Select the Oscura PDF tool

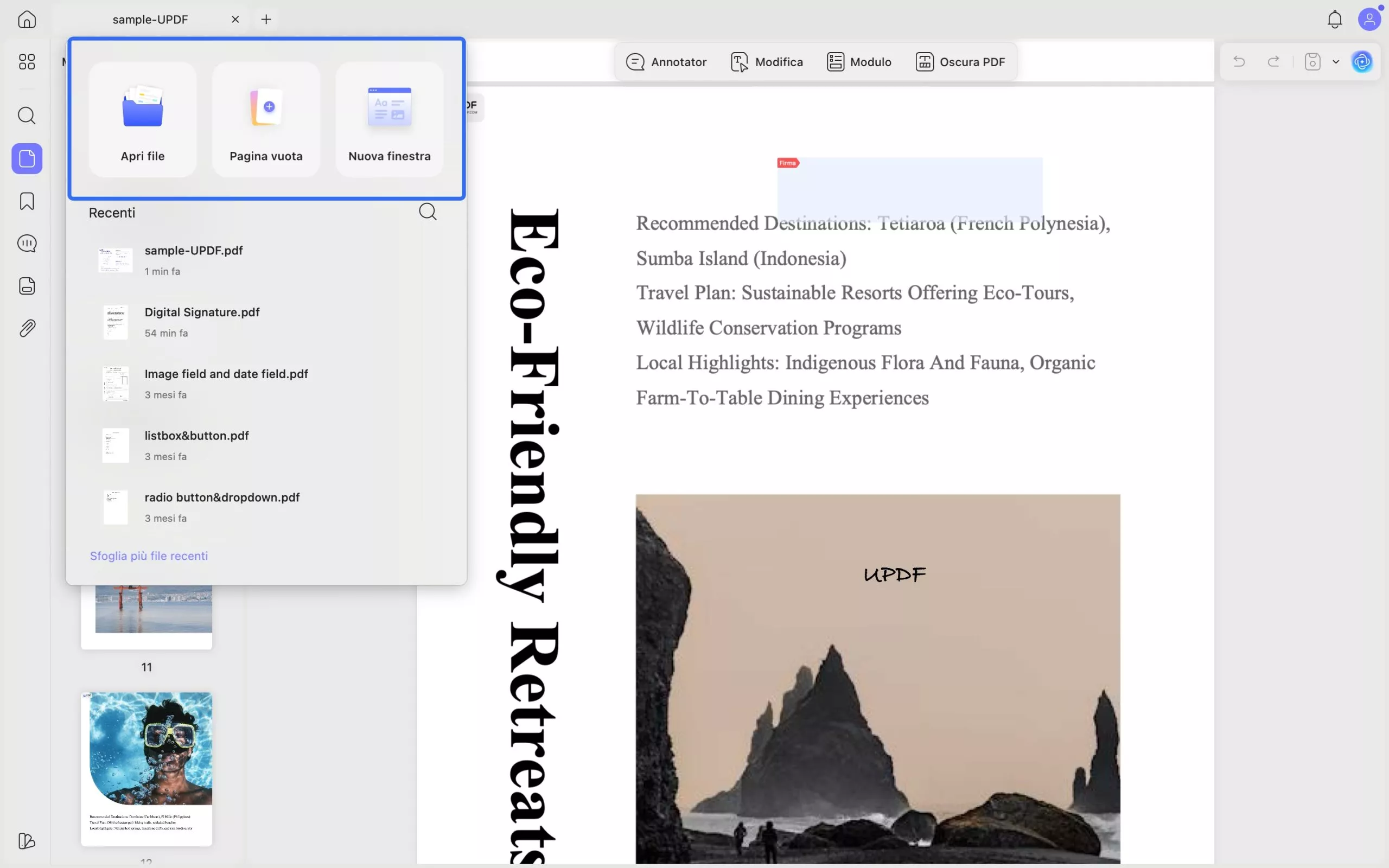click(960, 61)
